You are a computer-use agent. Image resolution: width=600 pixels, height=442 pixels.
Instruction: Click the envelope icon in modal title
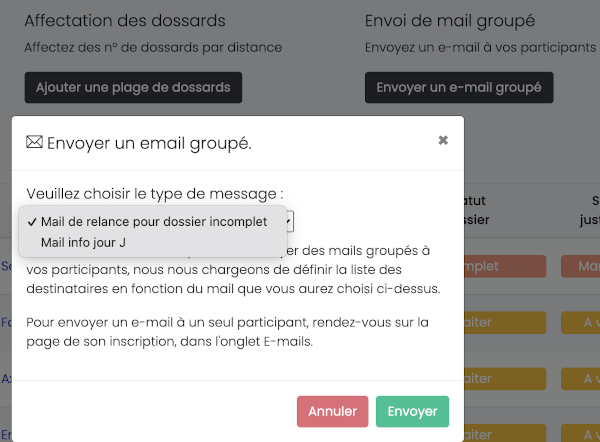coord(34,143)
